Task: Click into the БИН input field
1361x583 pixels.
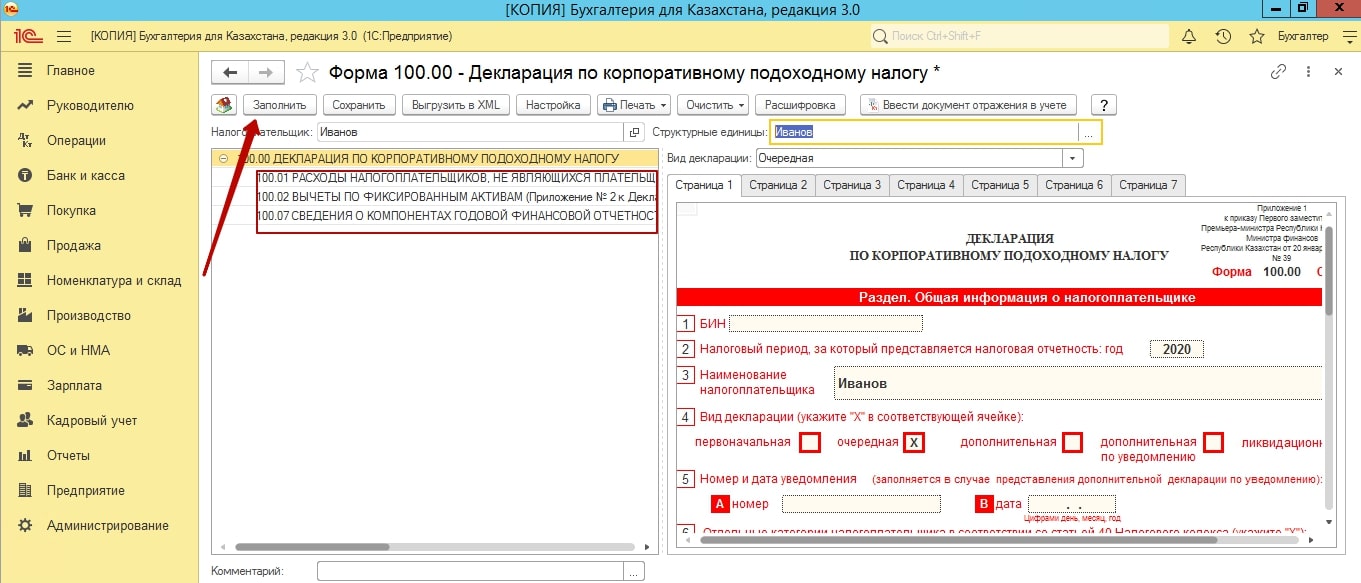Action: (x=825, y=323)
